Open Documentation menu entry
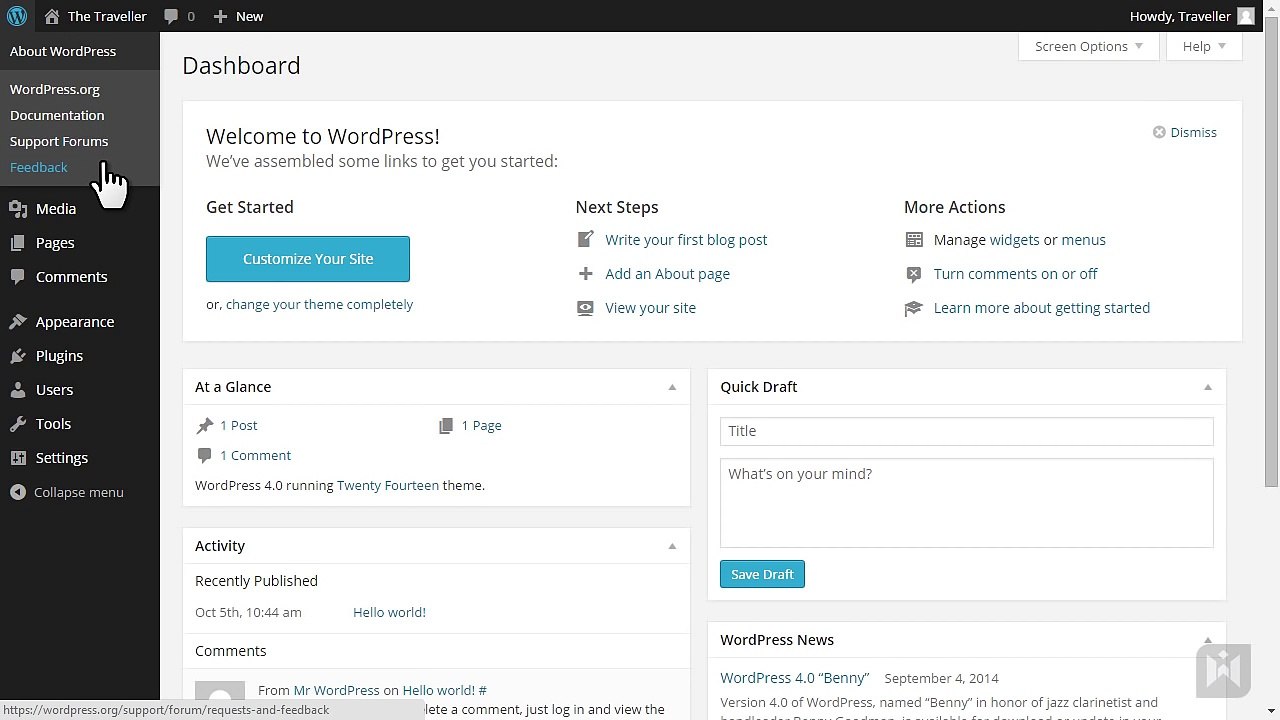The height and width of the screenshot is (720, 1280). tap(57, 115)
